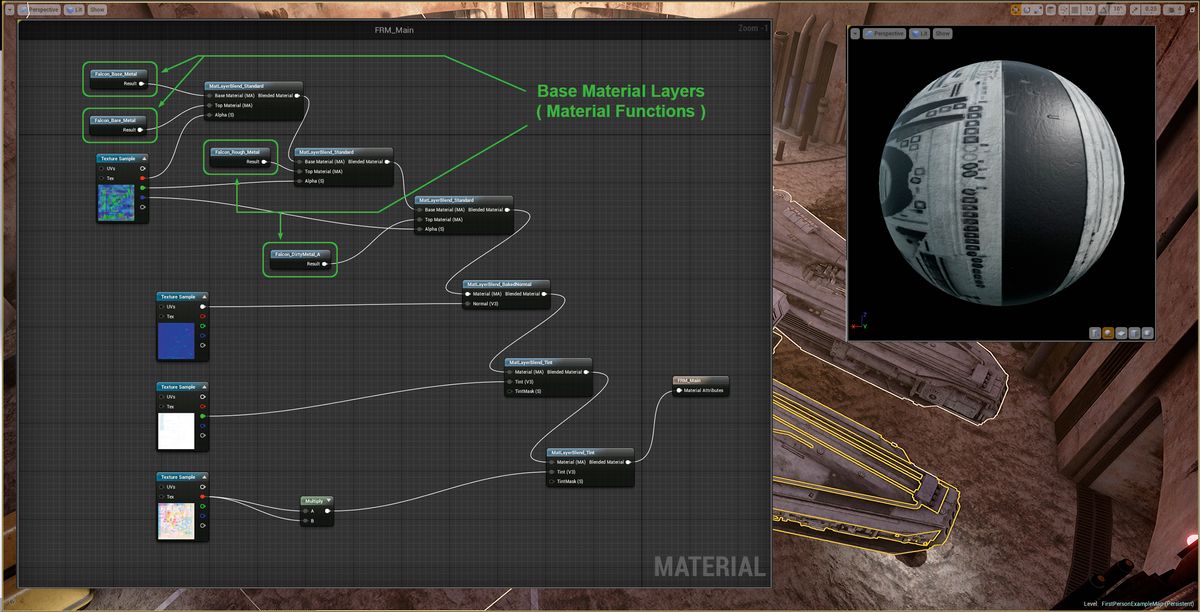The width and height of the screenshot is (1200, 612).
Task: Select the cube preview mesh icon
Action: coord(1135,333)
